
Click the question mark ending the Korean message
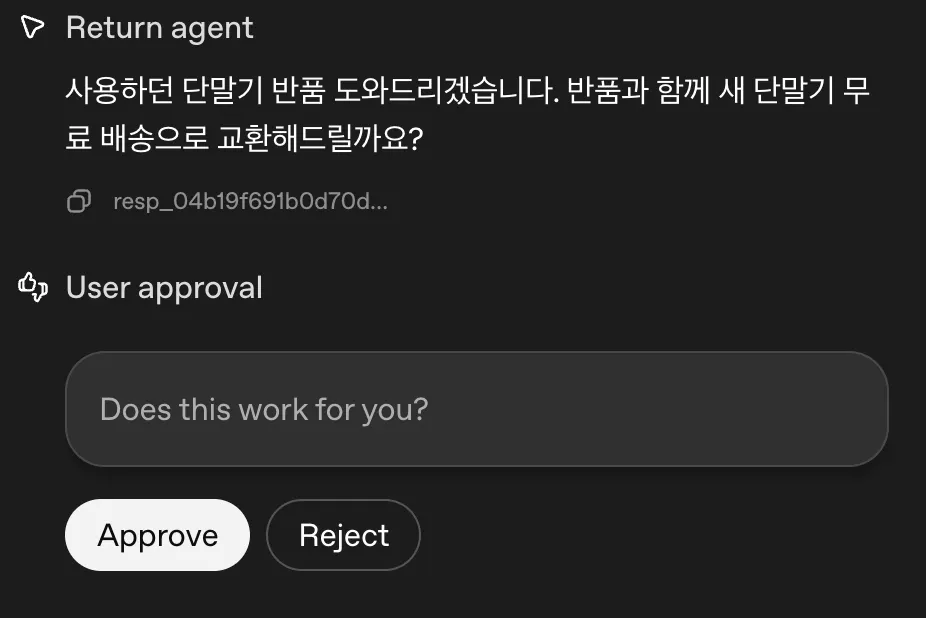[x=416, y=138]
